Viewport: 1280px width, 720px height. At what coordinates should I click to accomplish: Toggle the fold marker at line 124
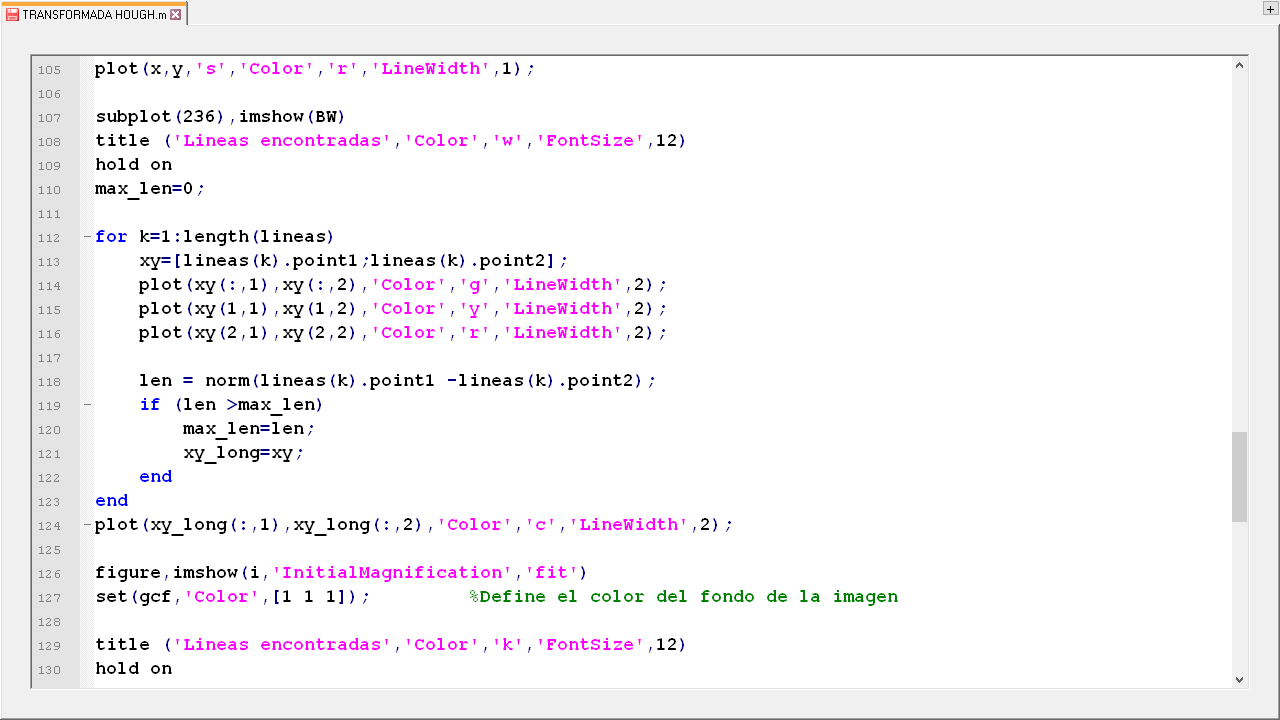click(x=87, y=525)
